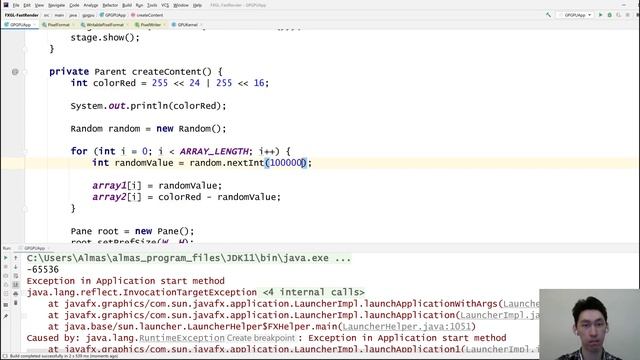This screenshot has width=640, height=360.
Task: Click the Run with Coverage icon
Action: [619, 15]
